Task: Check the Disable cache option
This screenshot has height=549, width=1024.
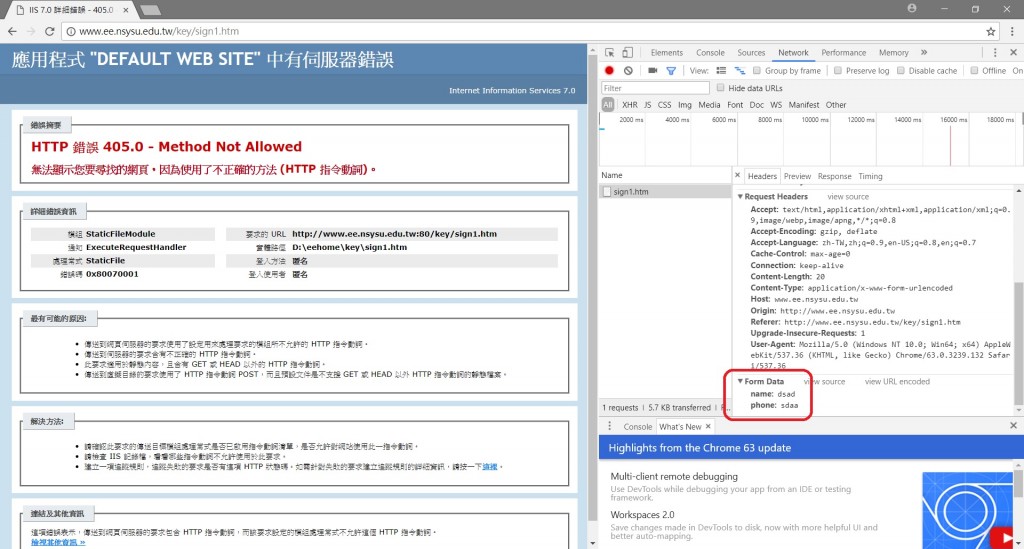Action: coord(901,71)
